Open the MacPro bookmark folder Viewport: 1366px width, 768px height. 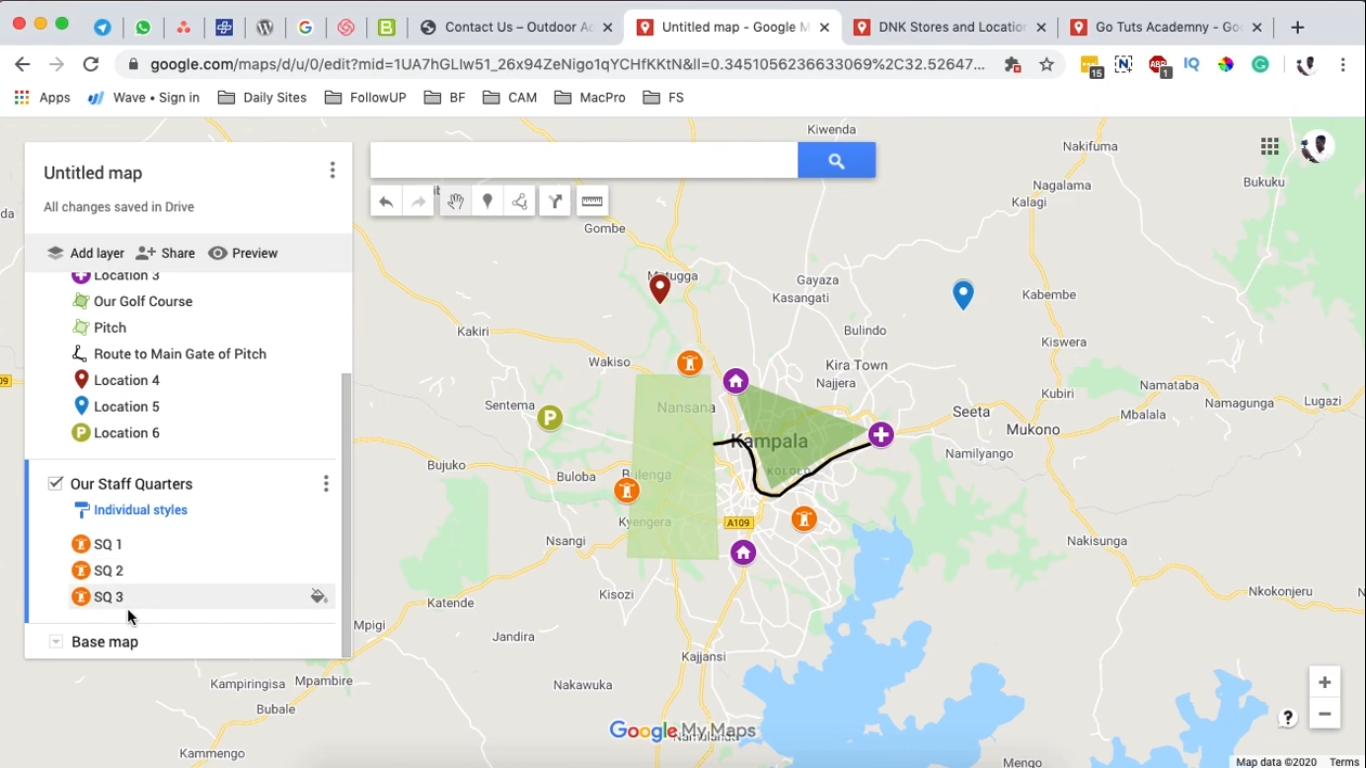coord(590,97)
